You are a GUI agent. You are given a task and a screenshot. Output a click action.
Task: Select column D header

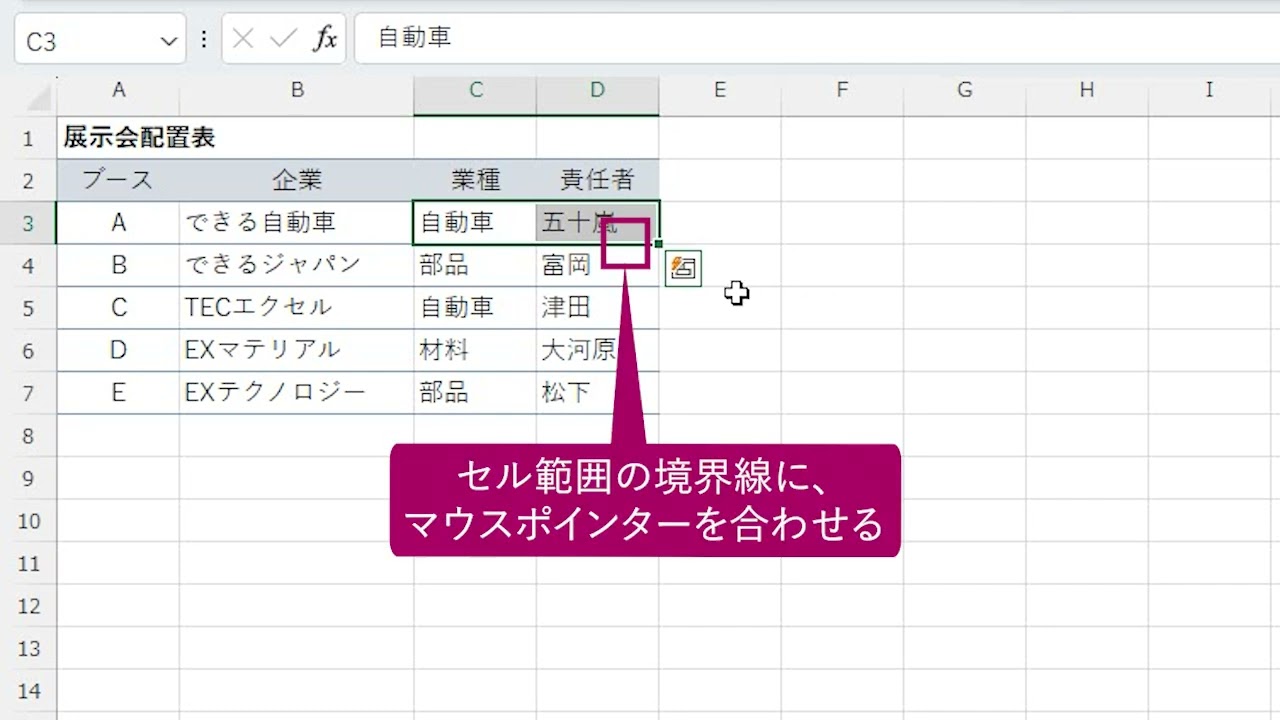[x=597, y=90]
